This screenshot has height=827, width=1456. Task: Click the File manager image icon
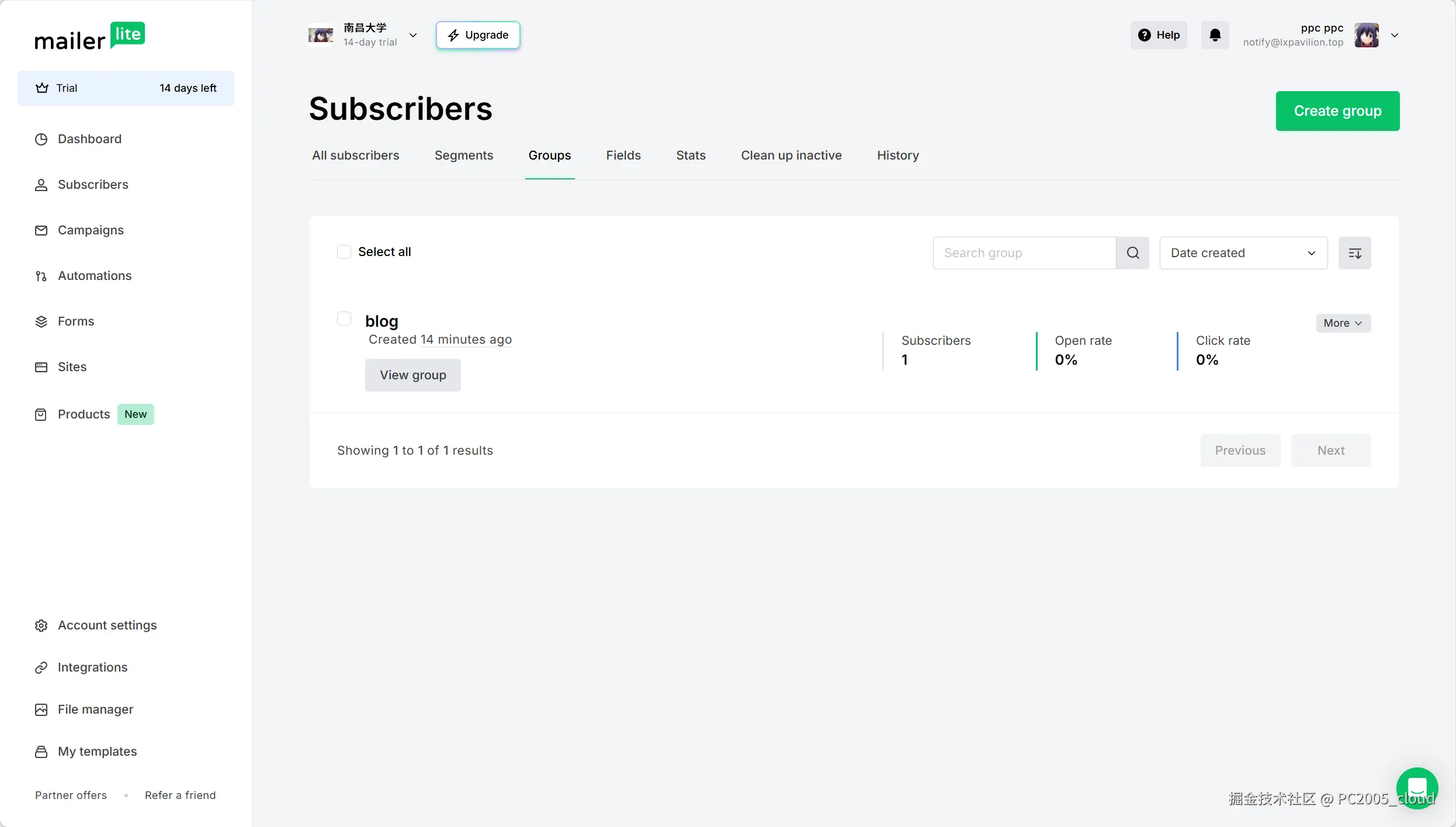41,710
